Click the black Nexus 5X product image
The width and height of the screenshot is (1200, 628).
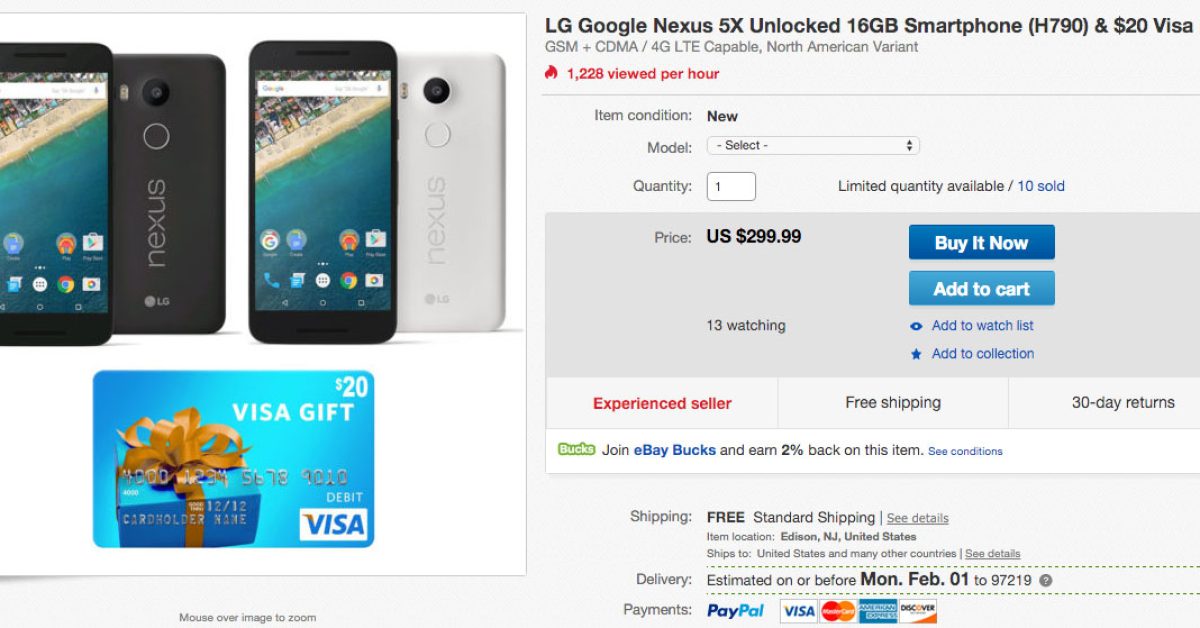(x=110, y=190)
